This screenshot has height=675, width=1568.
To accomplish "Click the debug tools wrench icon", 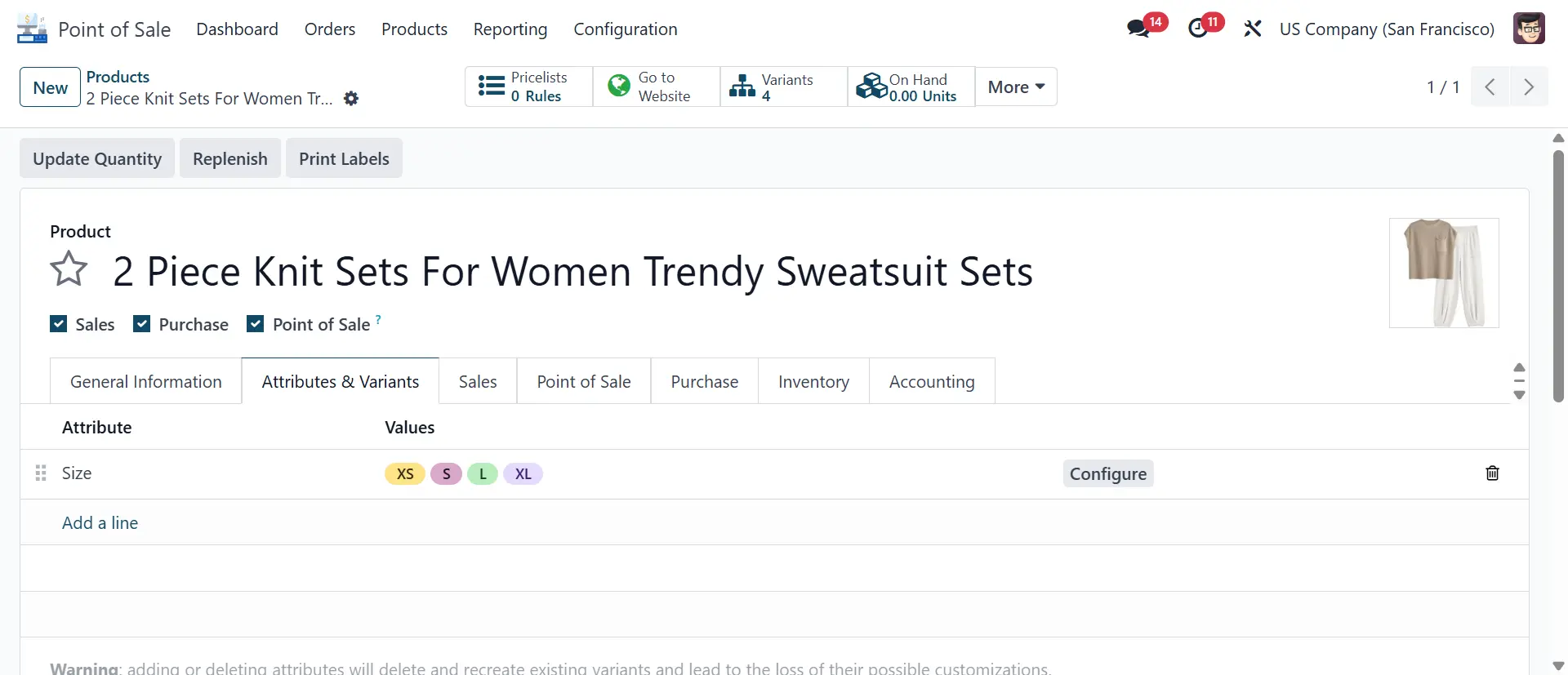I will pyautogui.click(x=1253, y=29).
